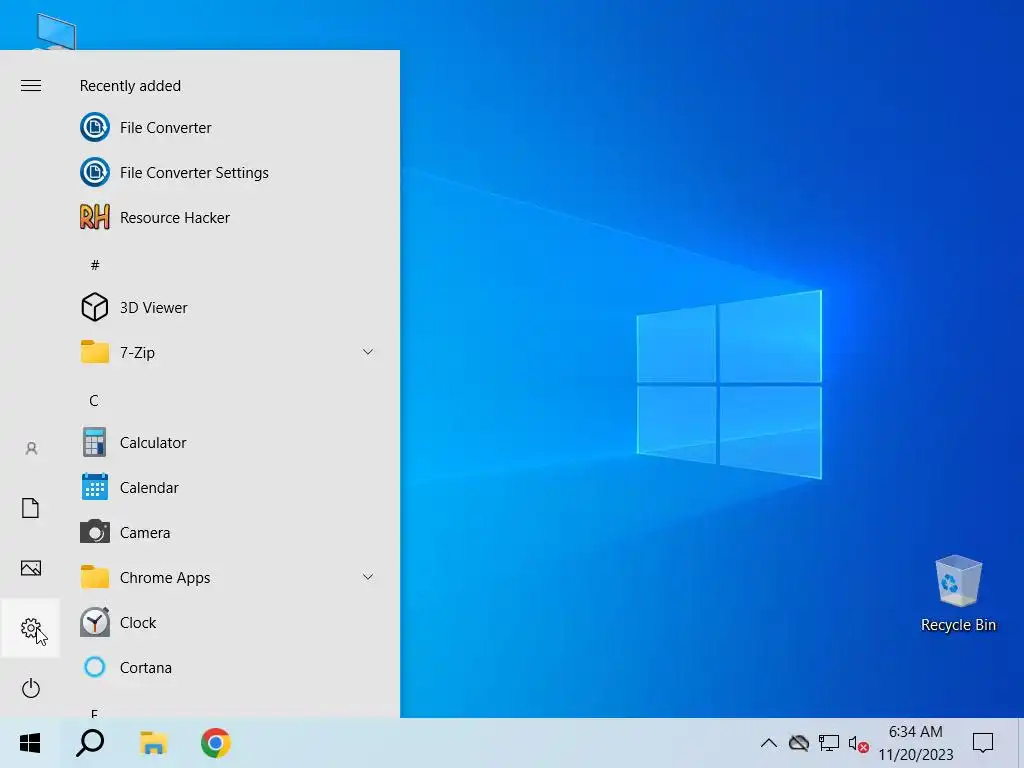The image size is (1024, 768).
Task: Expand the Chrome Apps folder chevron
Action: click(368, 577)
